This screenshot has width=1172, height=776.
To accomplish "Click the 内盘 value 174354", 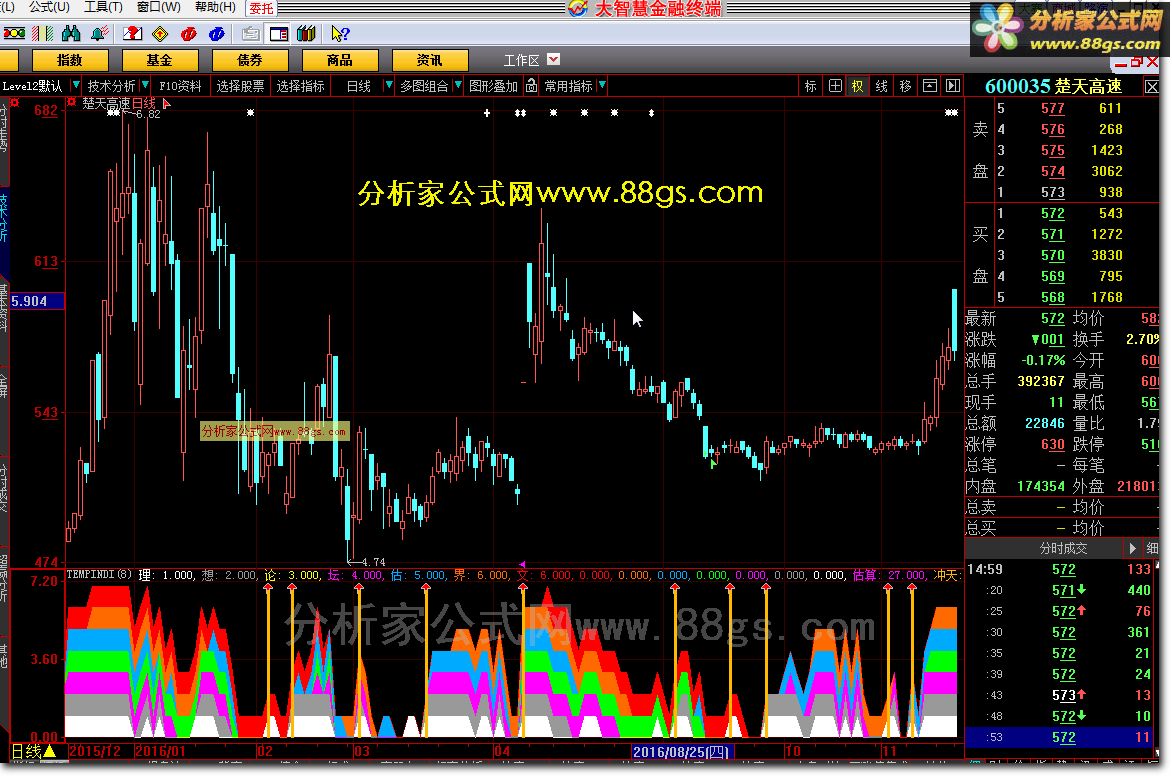I will pyautogui.click(x=1040, y=486).
